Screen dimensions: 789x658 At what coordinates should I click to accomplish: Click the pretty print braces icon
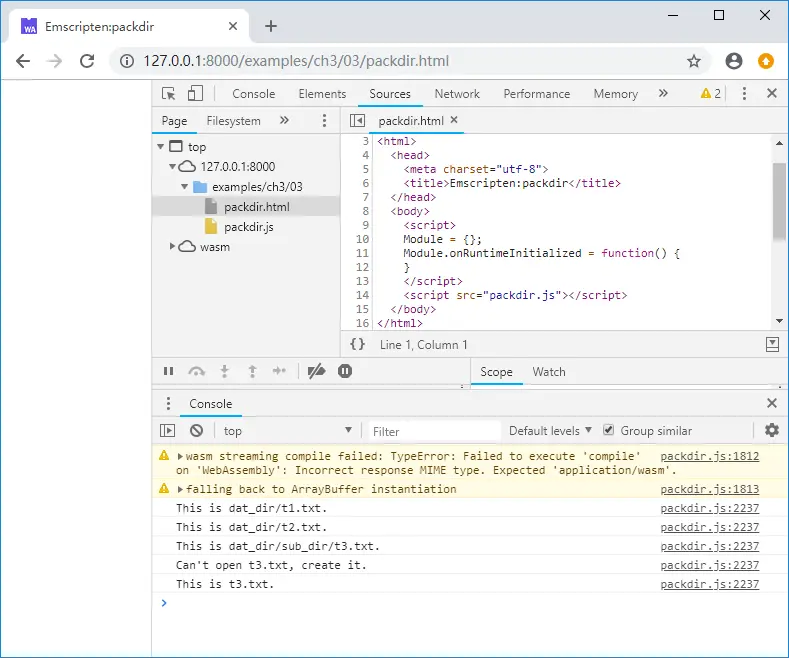357,344
